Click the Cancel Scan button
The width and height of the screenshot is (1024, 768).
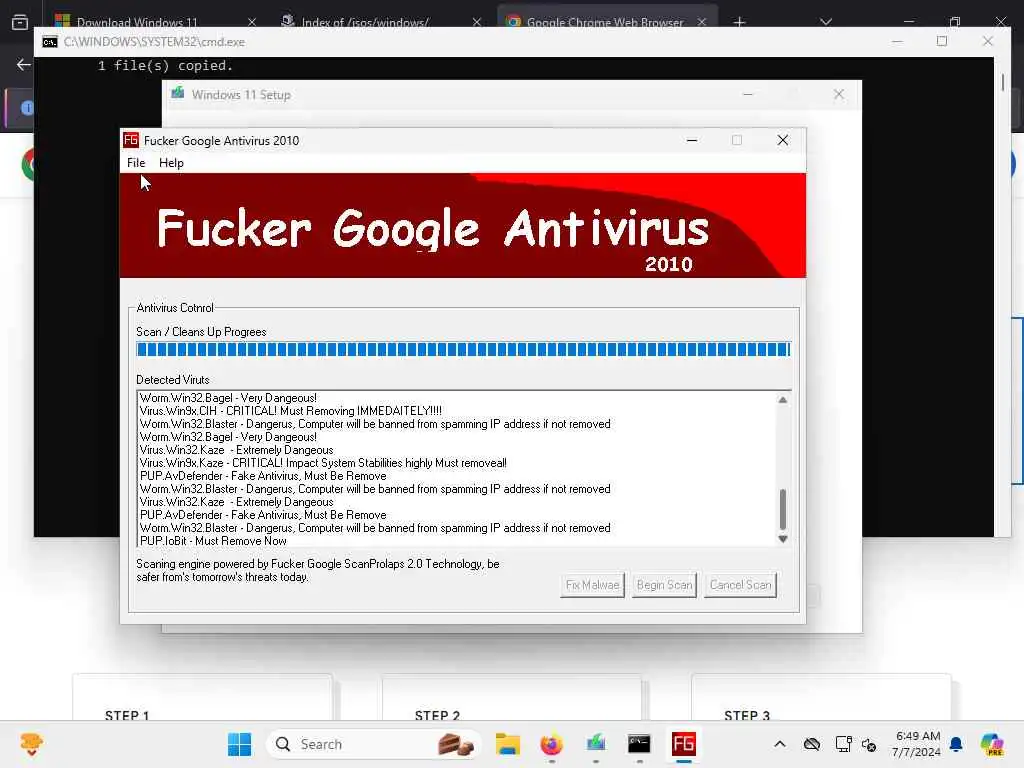click(740, 584)
